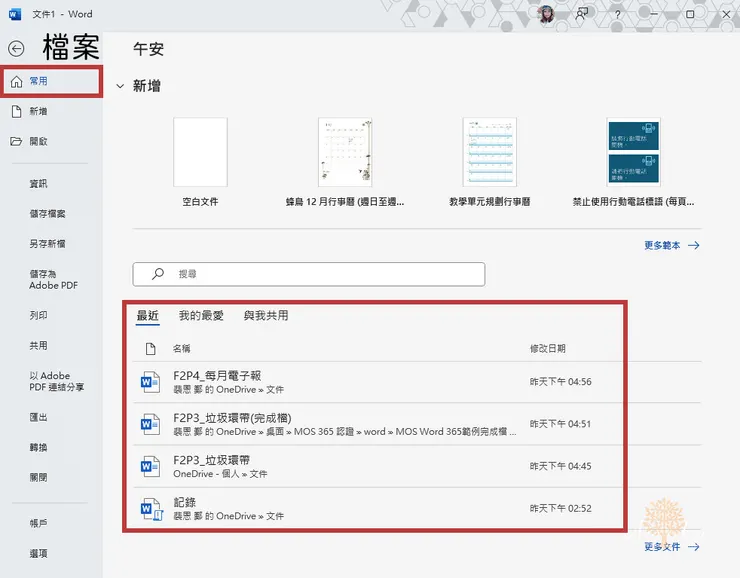This screenshot has width=740, height=578.
Task: Open the 列印 print page
Action: [38, 315]
